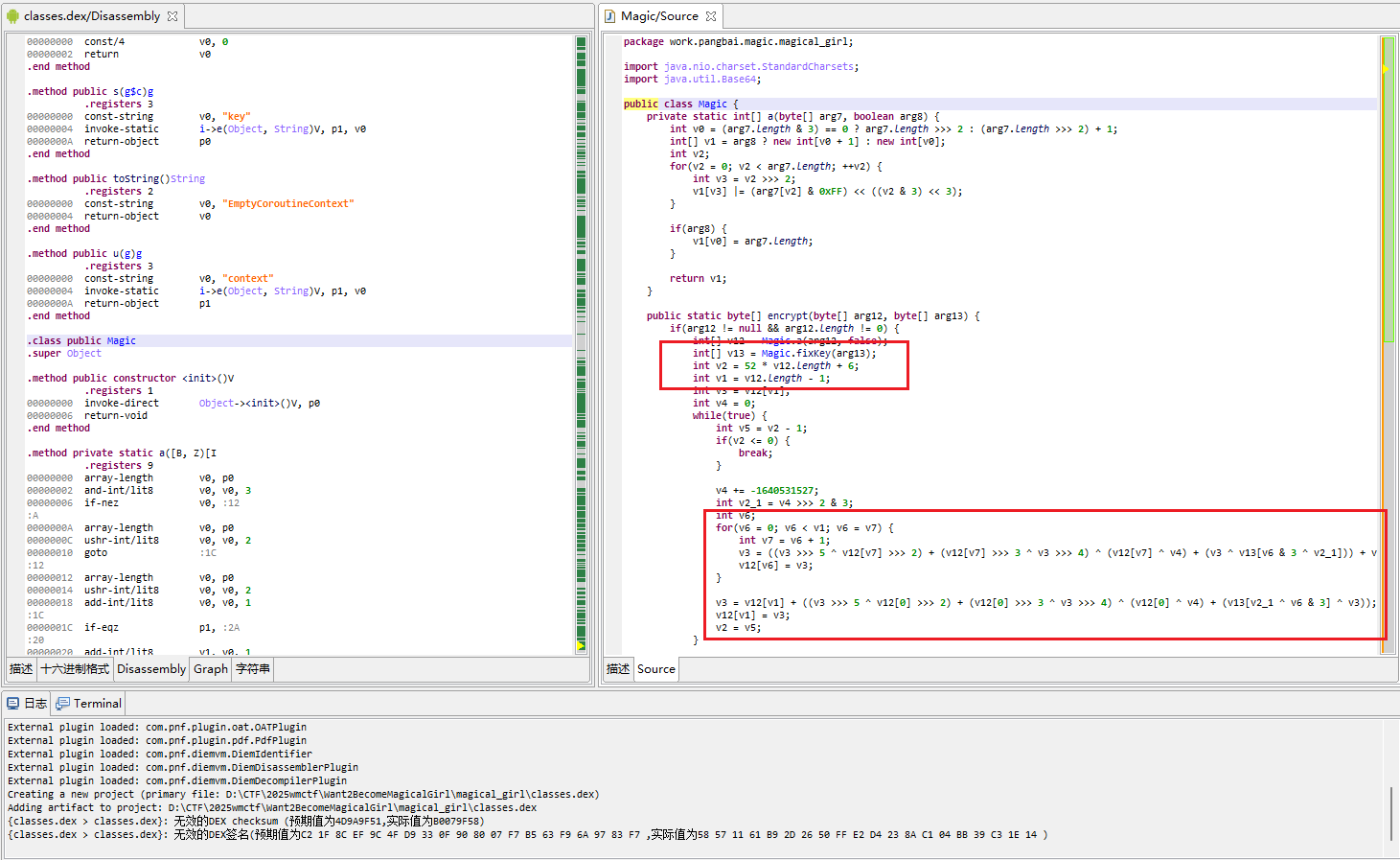Click the Android icon on classes.dex tab
The image size is (1400, 860).
point(12,16)
